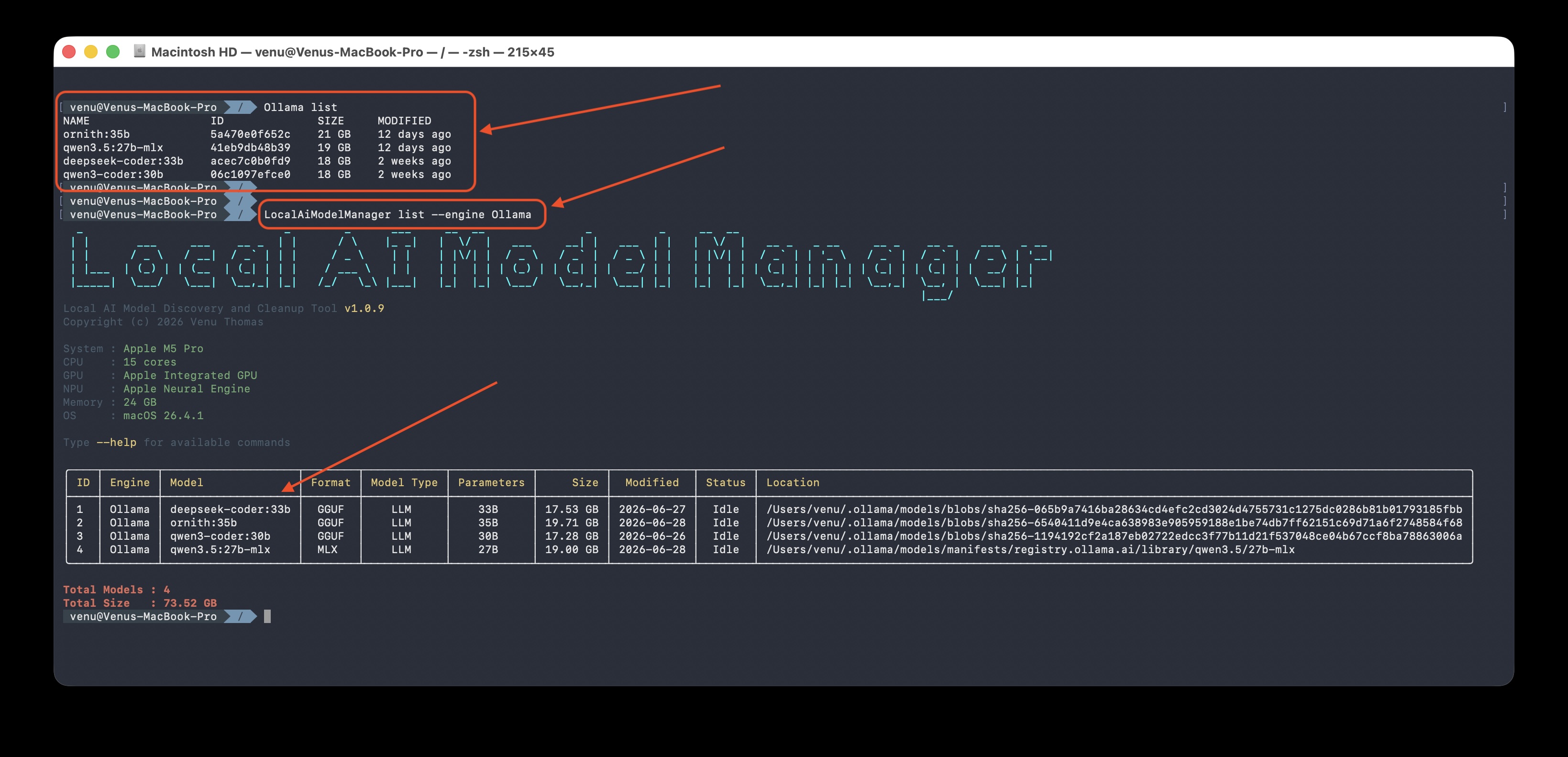Viewport: 1568px width, 757px height.
Task: Click the '2026-06-26' modified date cell
Action: point(652,536)
